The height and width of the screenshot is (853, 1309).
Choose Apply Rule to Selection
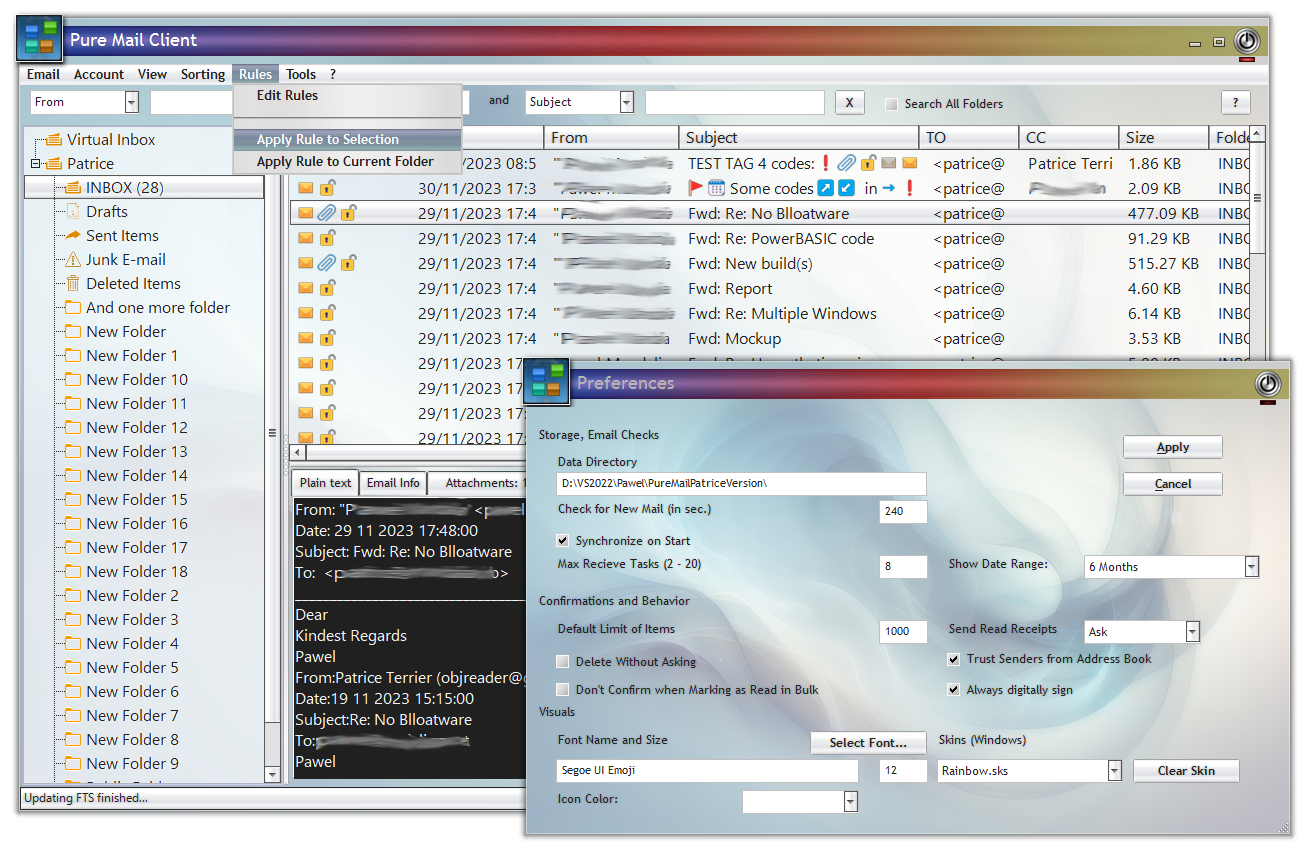pos(347,140)
